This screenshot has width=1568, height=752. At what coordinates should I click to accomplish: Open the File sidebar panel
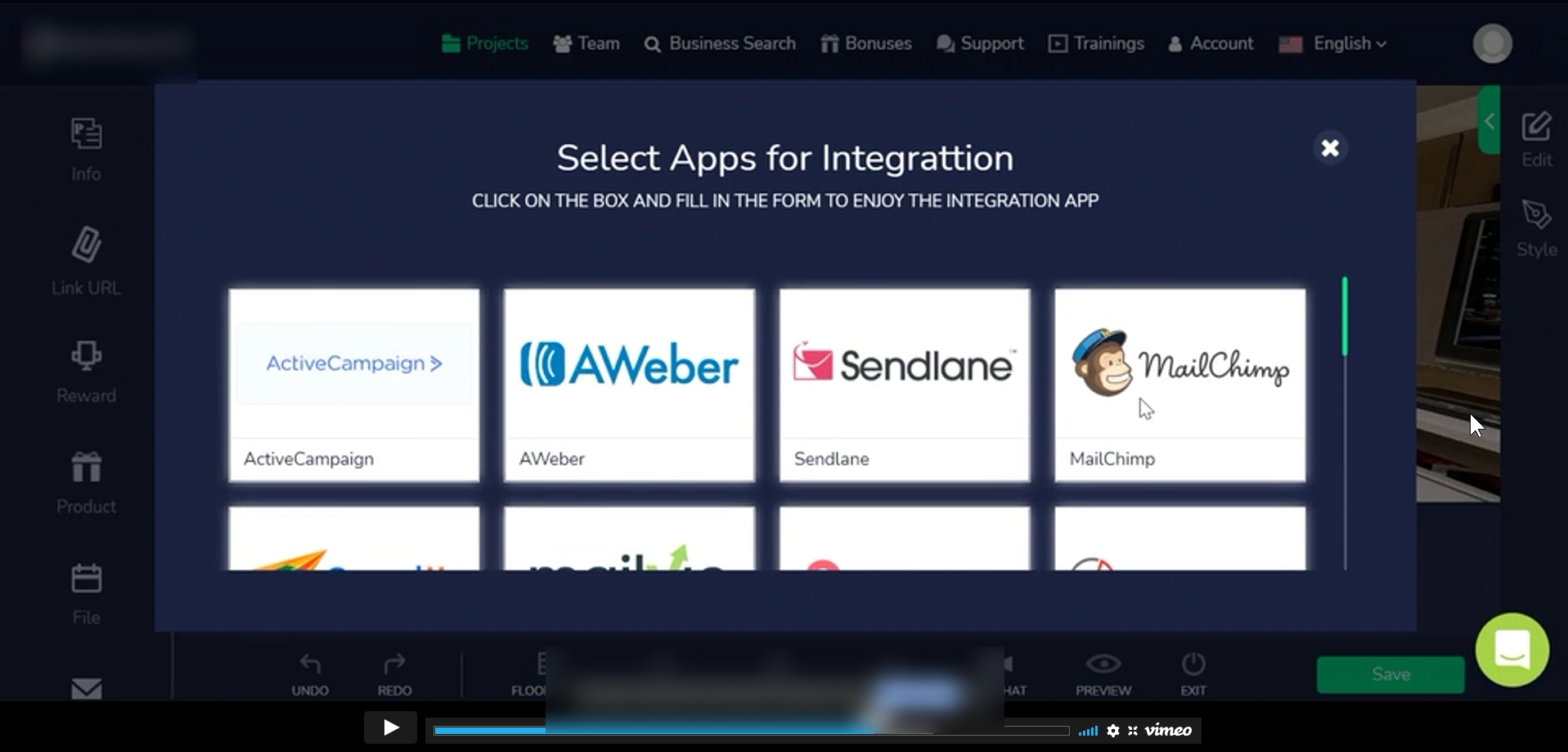(86, 579)
